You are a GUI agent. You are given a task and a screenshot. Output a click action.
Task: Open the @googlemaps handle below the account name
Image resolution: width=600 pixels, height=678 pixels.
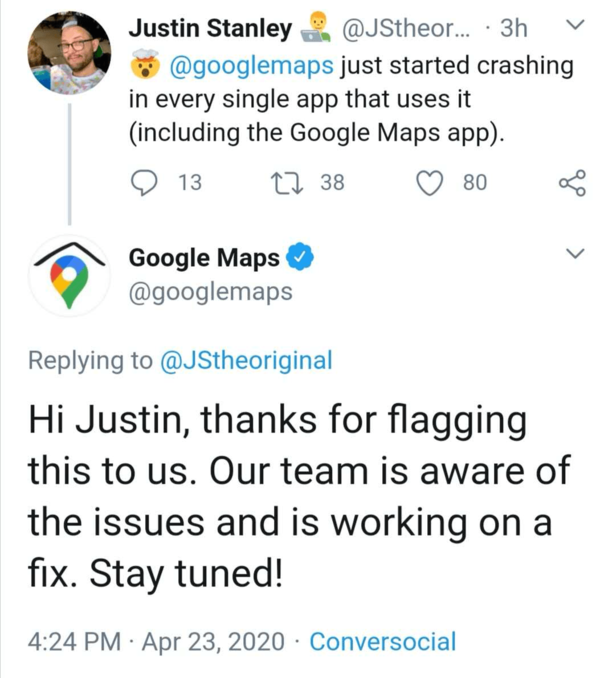point(210,291)
